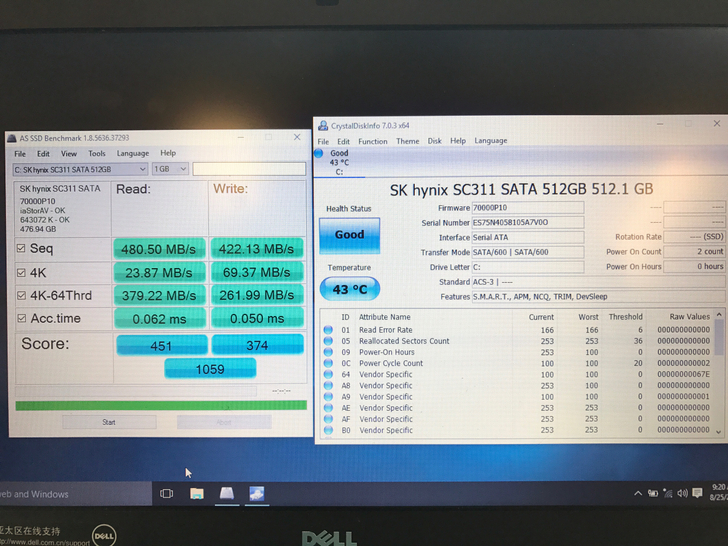Screen dimensions: 728x546
Task: Open CrystalDiskInfo Function menu
Action: [x=373, y=141]
